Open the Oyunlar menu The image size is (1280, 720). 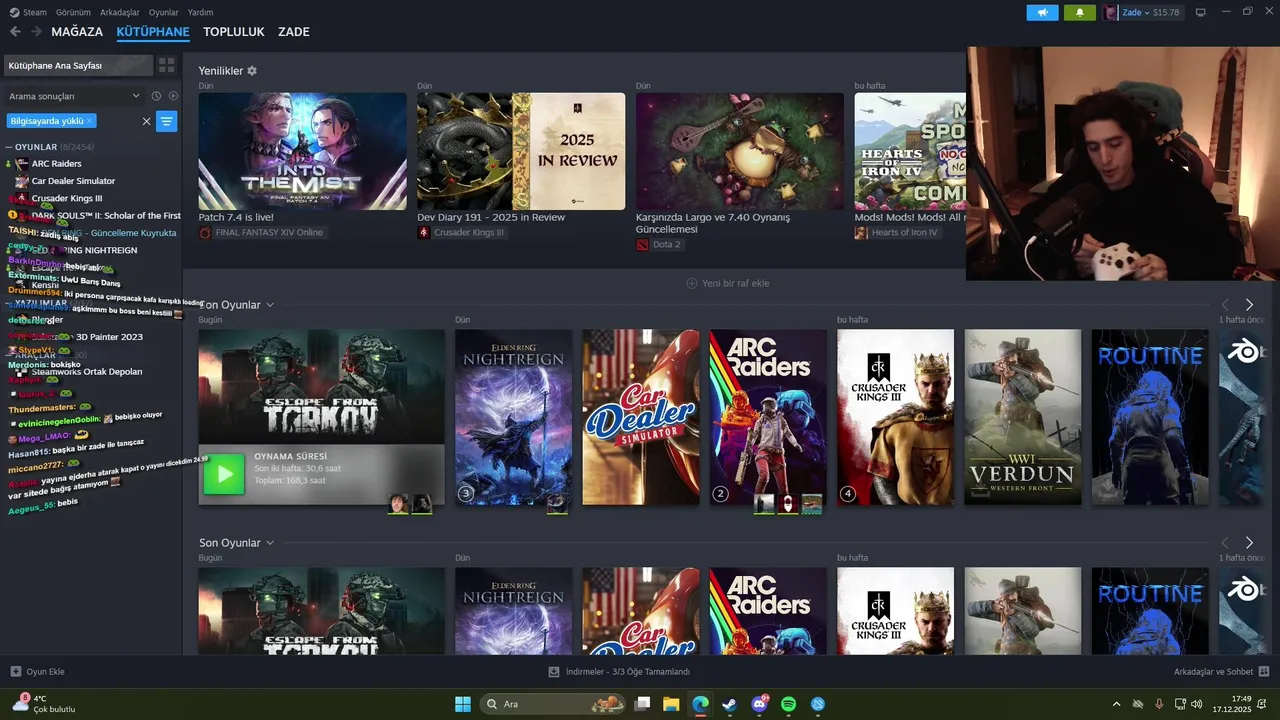(x=164, y=12)
